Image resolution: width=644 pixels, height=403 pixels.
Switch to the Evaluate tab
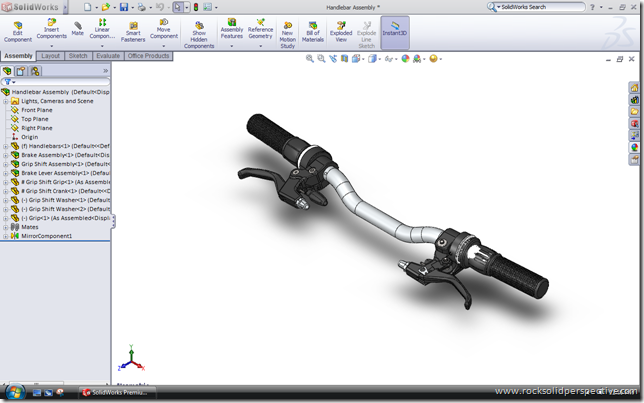click(x=108, y=56)
